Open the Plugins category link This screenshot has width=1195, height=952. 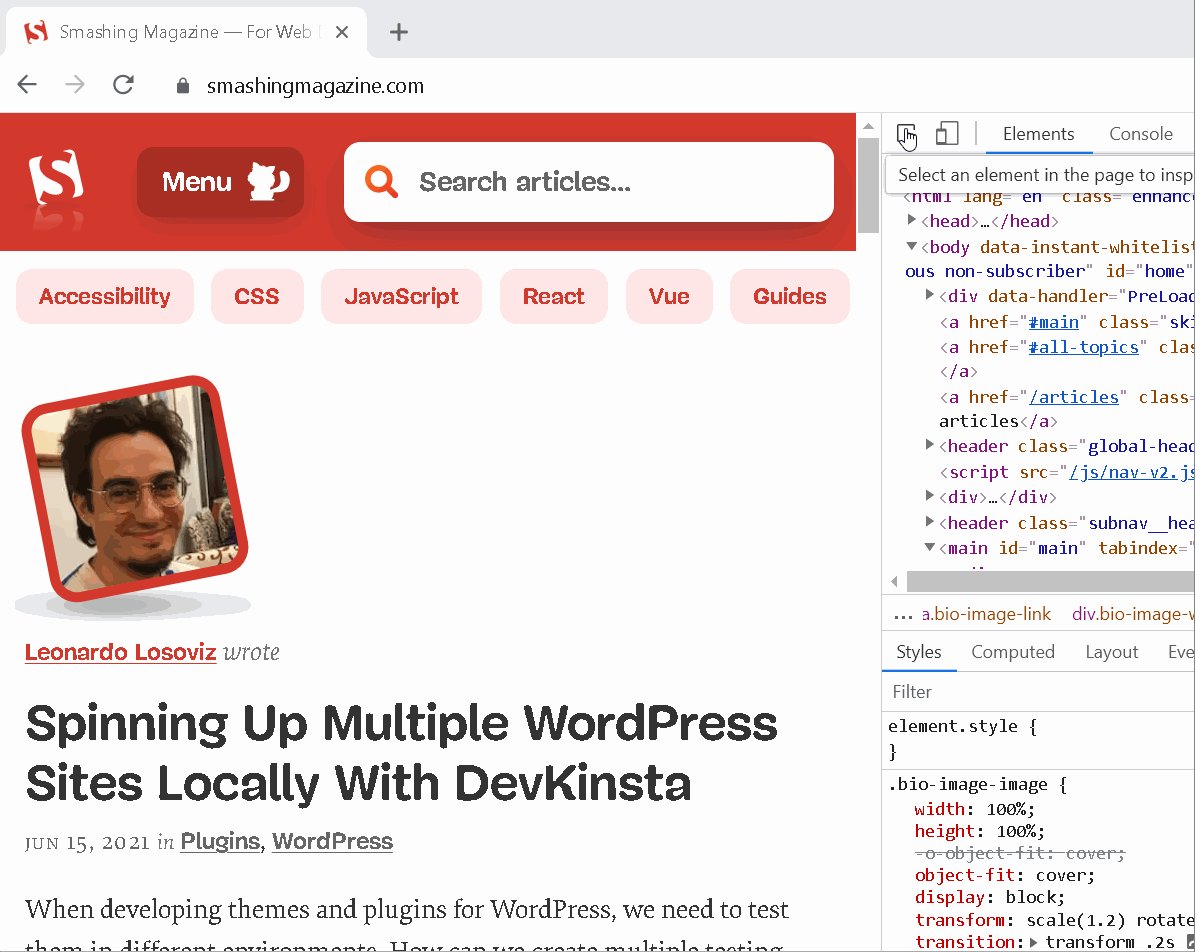pos(220,841)
